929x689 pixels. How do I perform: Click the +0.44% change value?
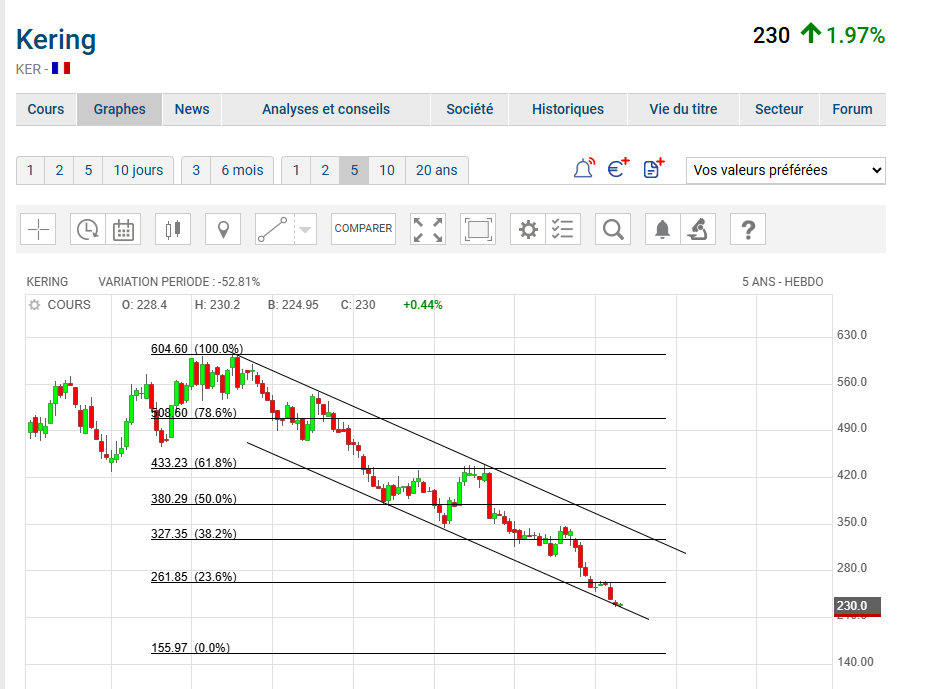[422, 305]
